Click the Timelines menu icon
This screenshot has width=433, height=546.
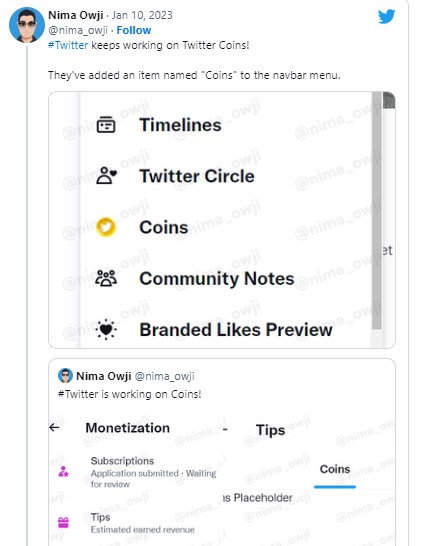click(x=106, y=125)
